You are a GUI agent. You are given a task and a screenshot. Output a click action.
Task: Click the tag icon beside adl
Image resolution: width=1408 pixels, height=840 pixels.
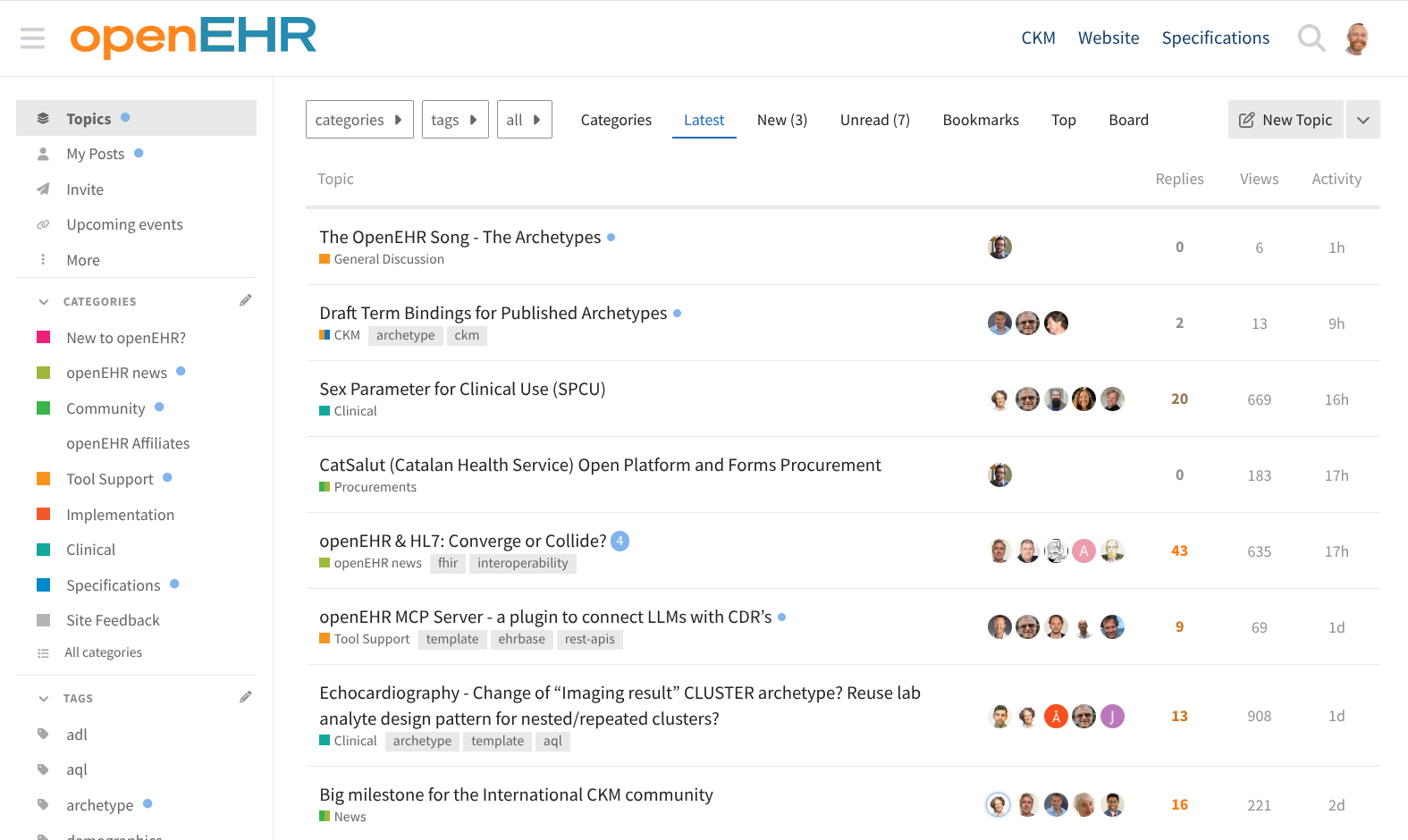43,735
